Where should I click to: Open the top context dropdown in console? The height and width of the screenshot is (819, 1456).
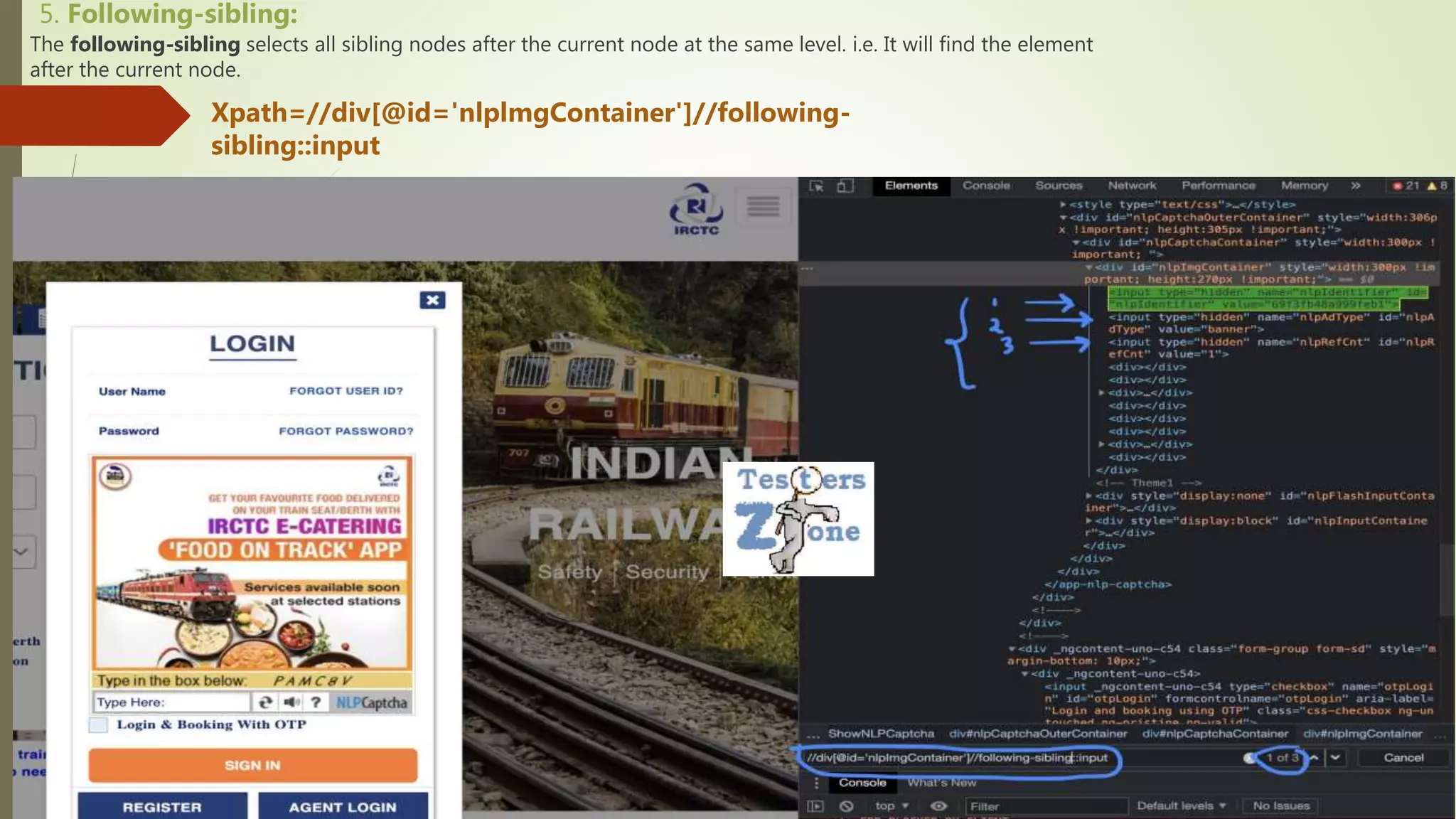pos(892,806)
